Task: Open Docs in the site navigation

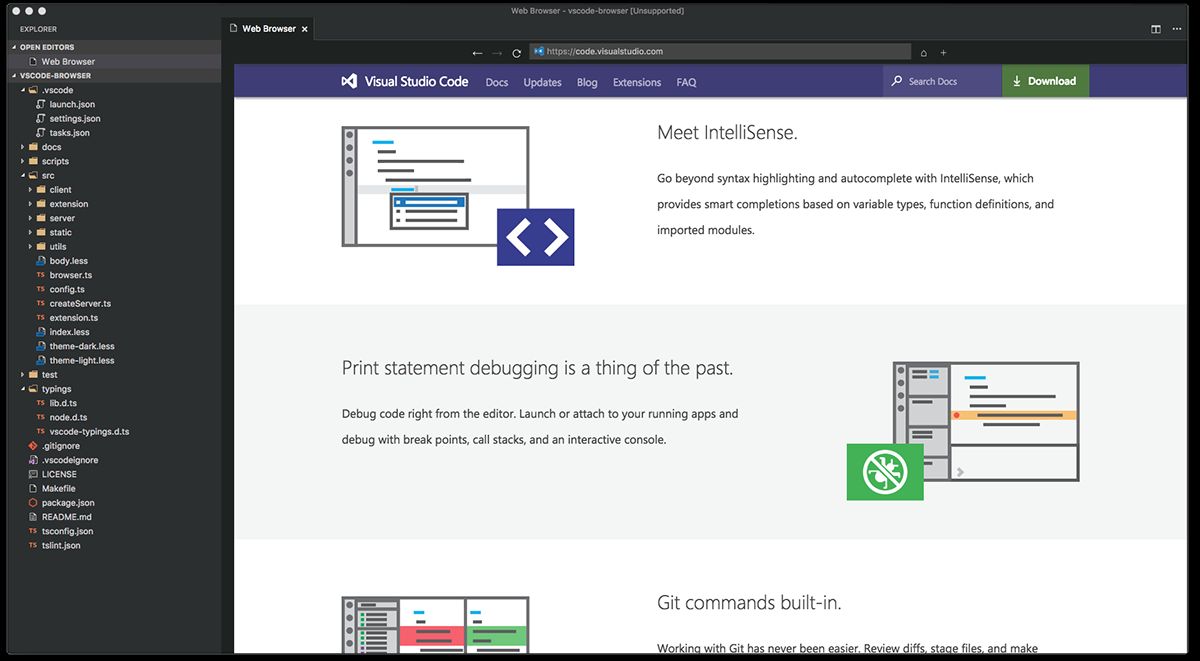Action: [497, 82]
